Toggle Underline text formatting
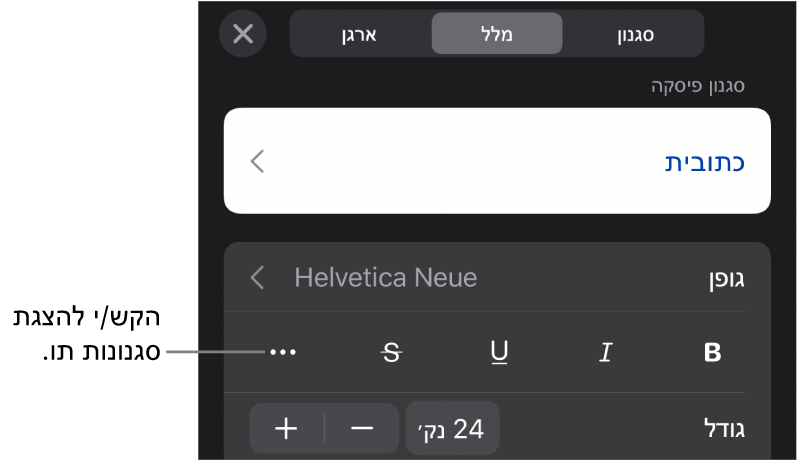Screen dimensions: 798x460 tap(498, 353)
